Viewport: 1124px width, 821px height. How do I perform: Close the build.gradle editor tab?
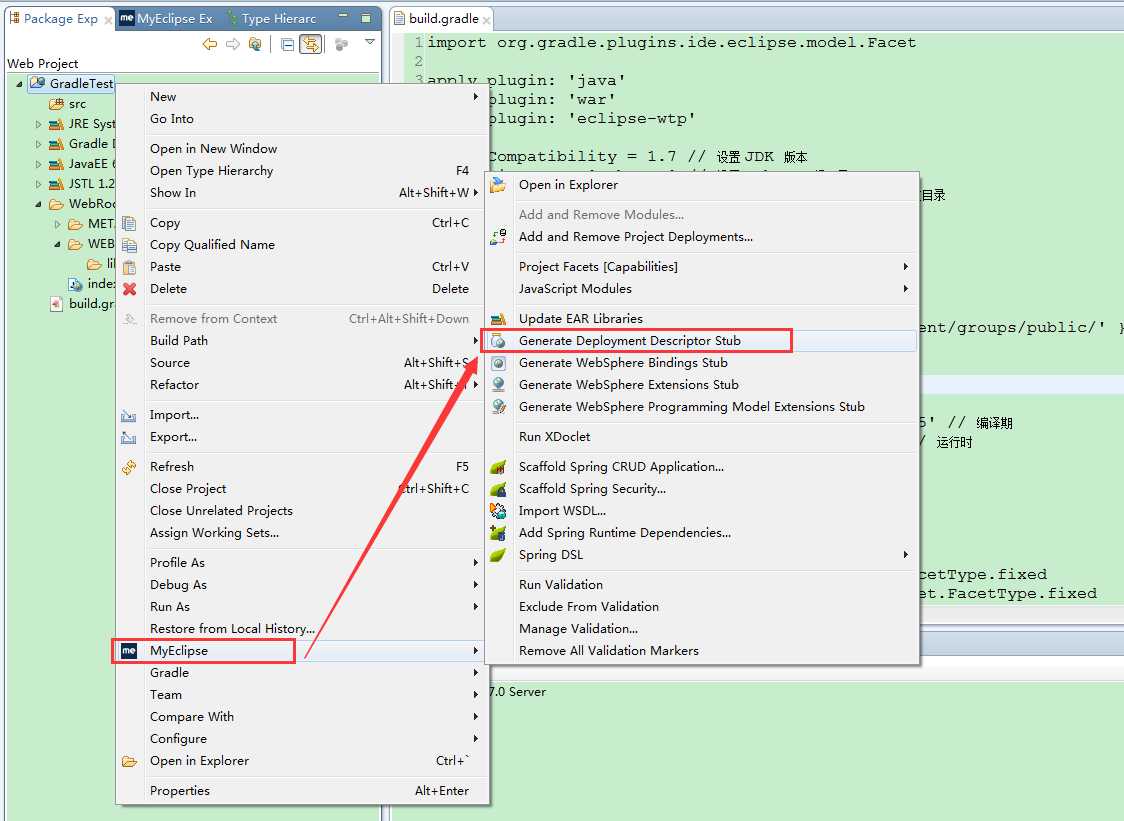tap(487, 20)
